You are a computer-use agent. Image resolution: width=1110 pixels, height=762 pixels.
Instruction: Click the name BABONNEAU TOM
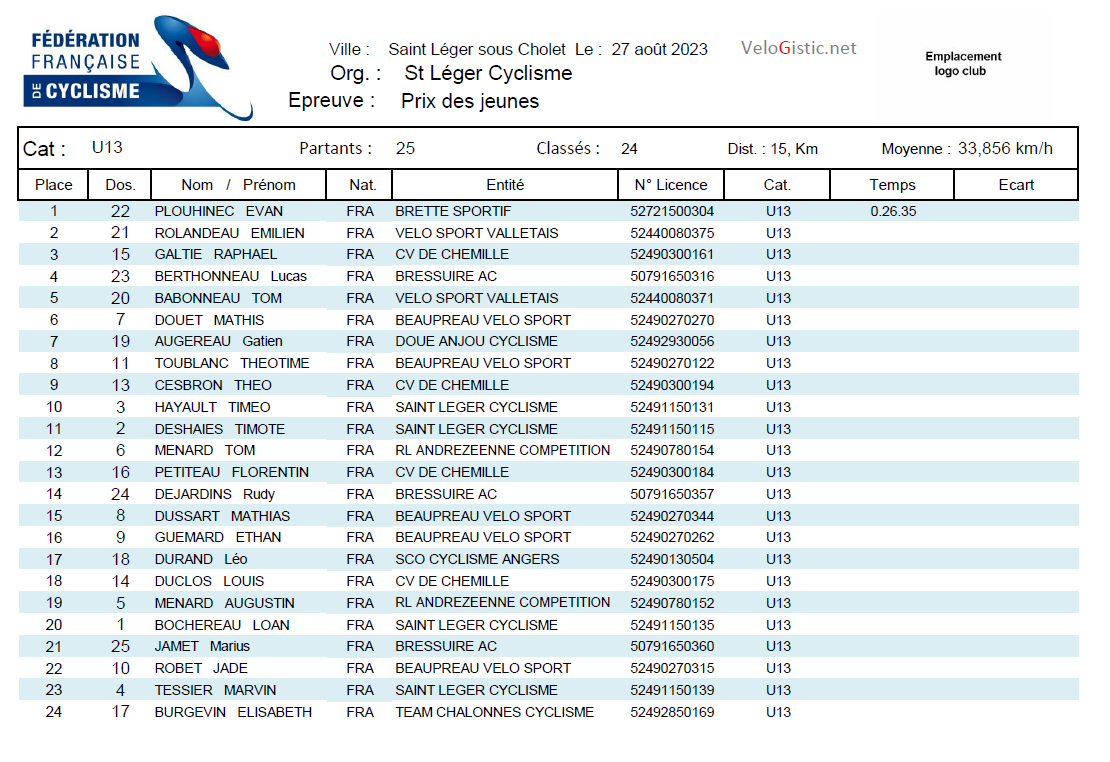[218, 298]
